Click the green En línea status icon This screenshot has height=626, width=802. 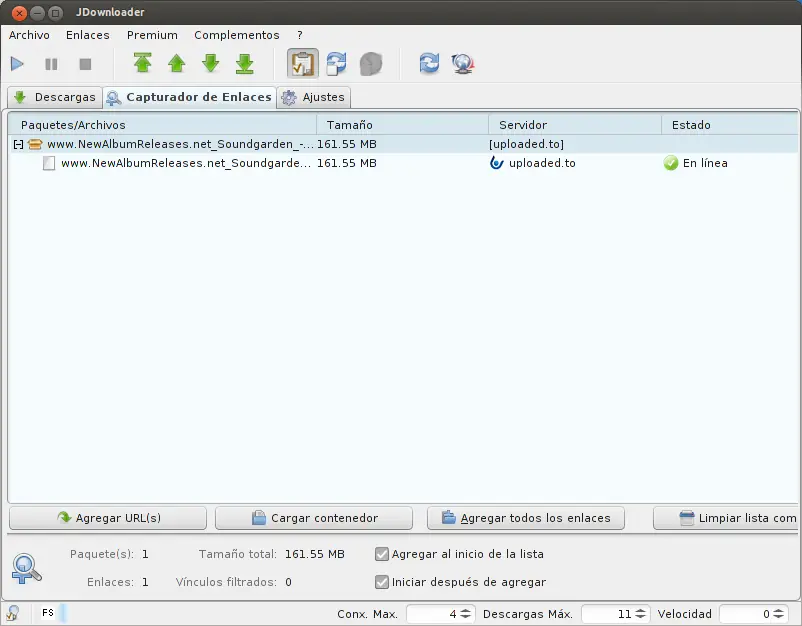click(671, 163)
